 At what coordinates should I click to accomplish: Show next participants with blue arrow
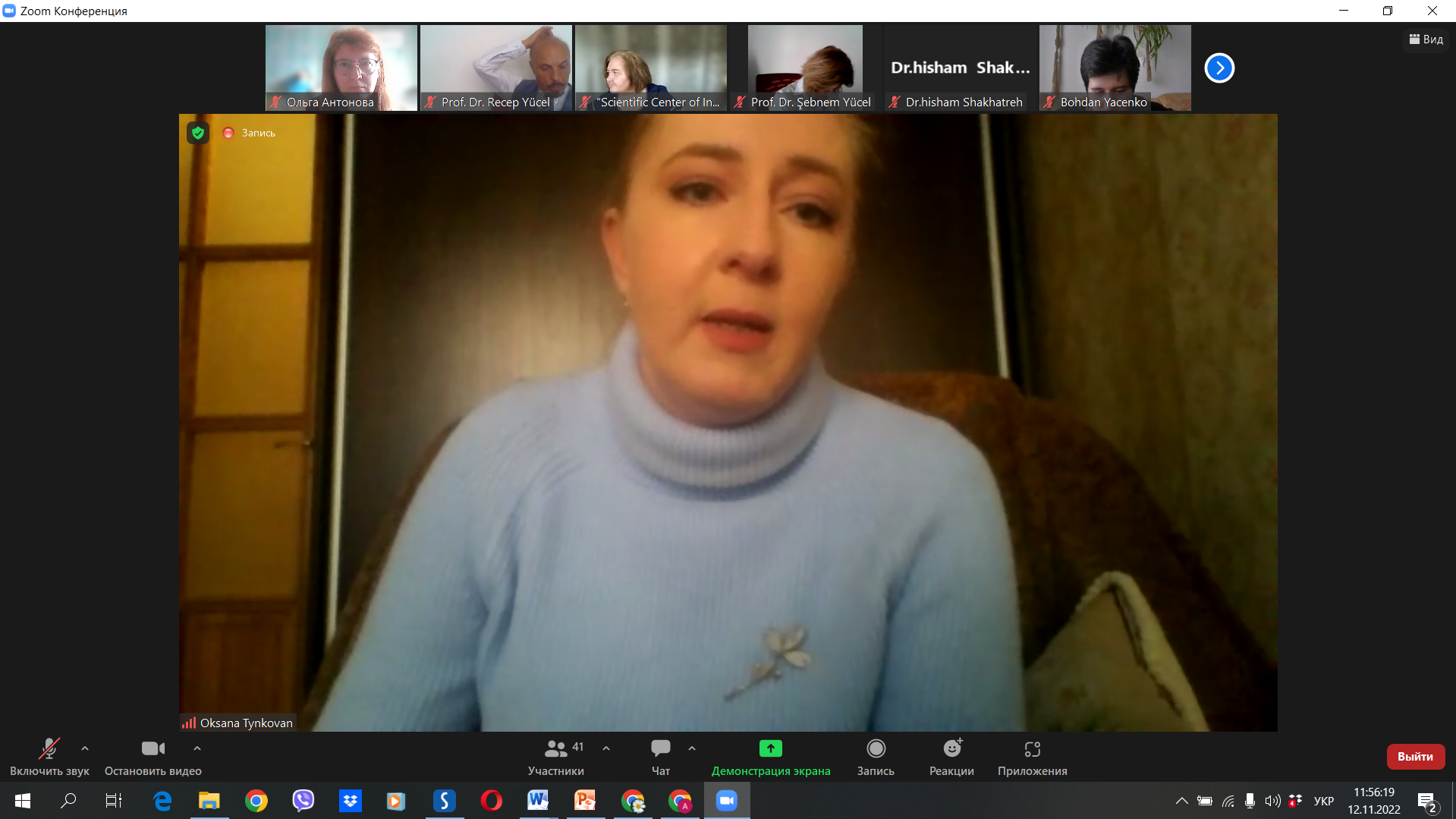[1219, 68]
